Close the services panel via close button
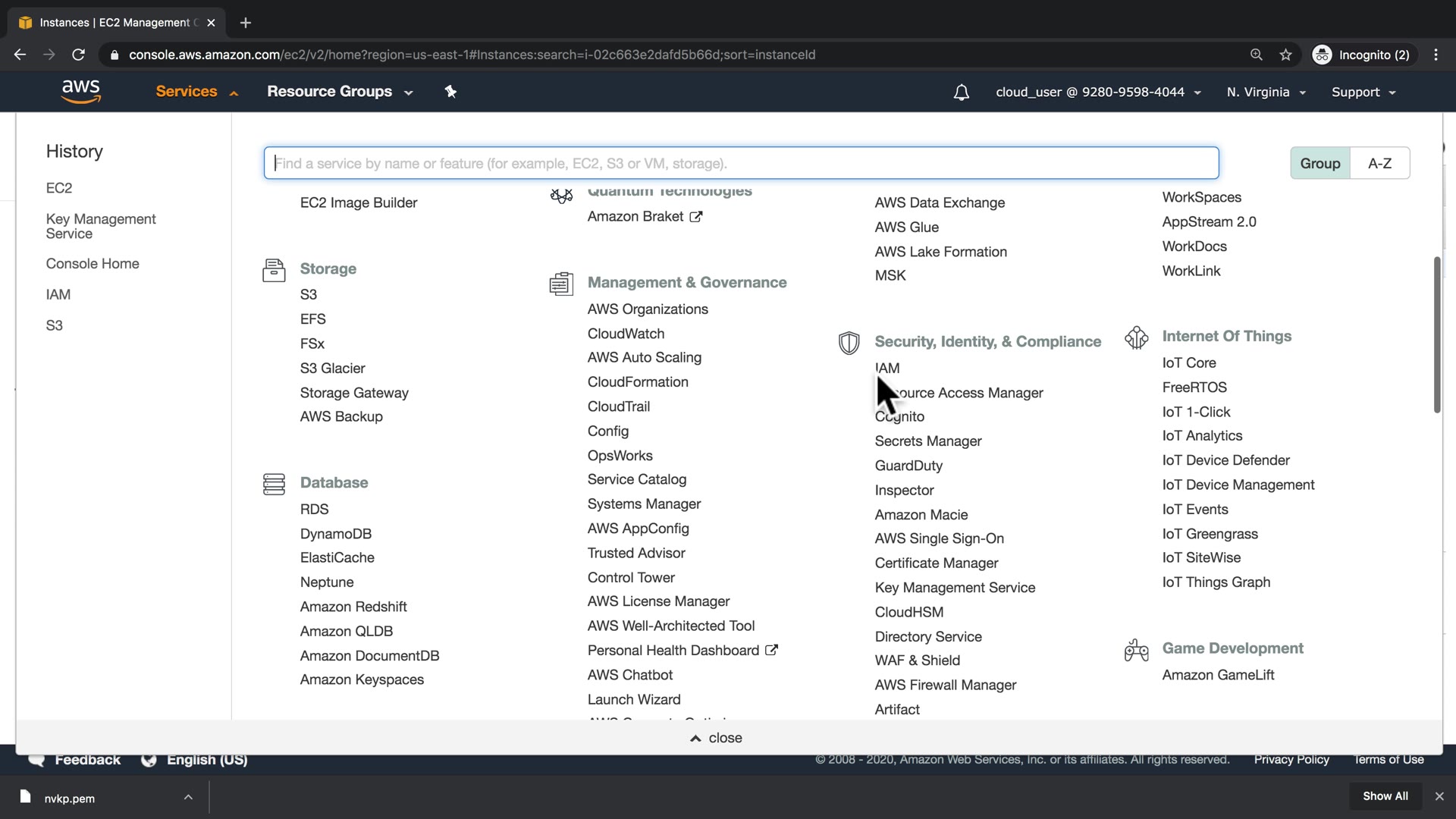 point(716,738)
